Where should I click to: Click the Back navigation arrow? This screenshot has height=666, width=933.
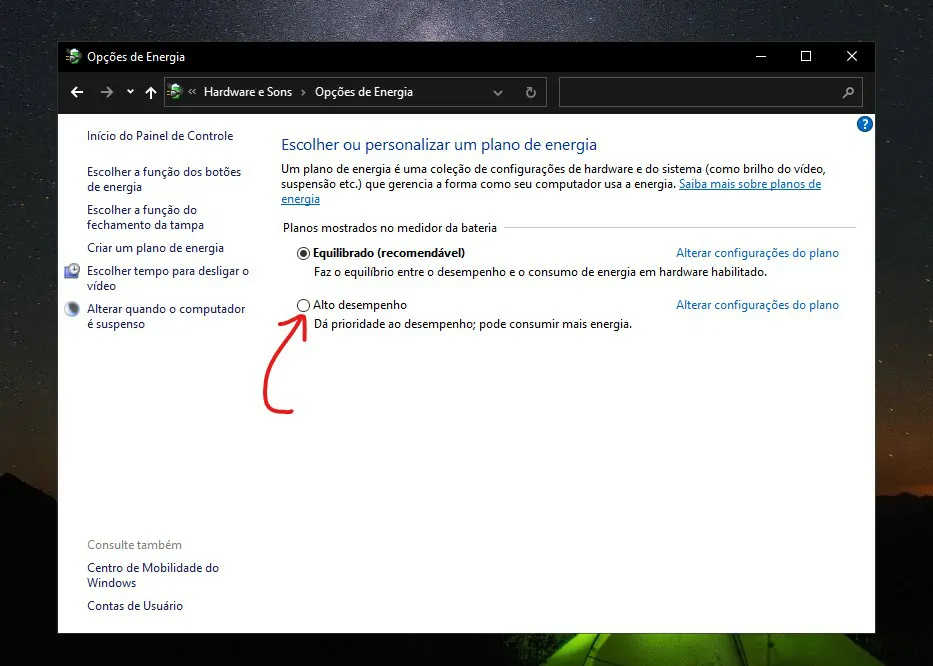pos(77,92)
